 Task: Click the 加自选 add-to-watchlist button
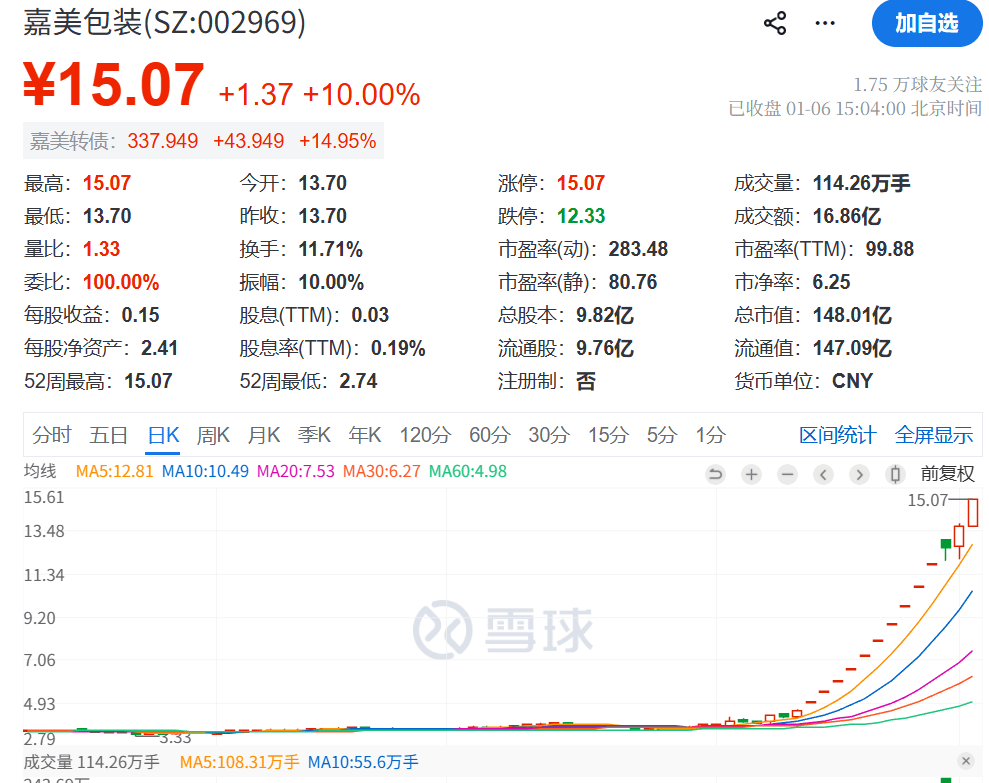point(927,22)
